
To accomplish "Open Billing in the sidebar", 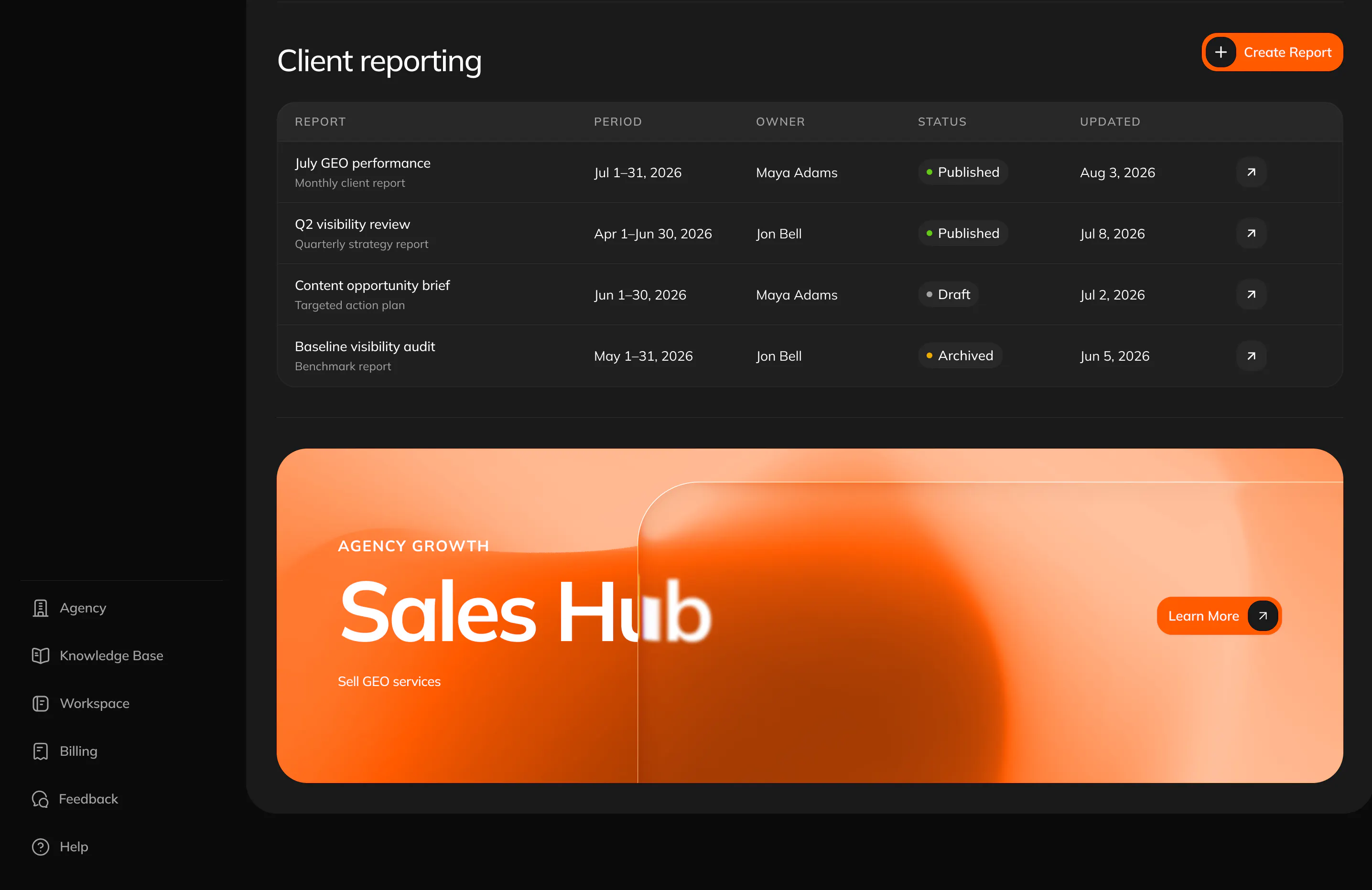I will [x=65, y=751].
